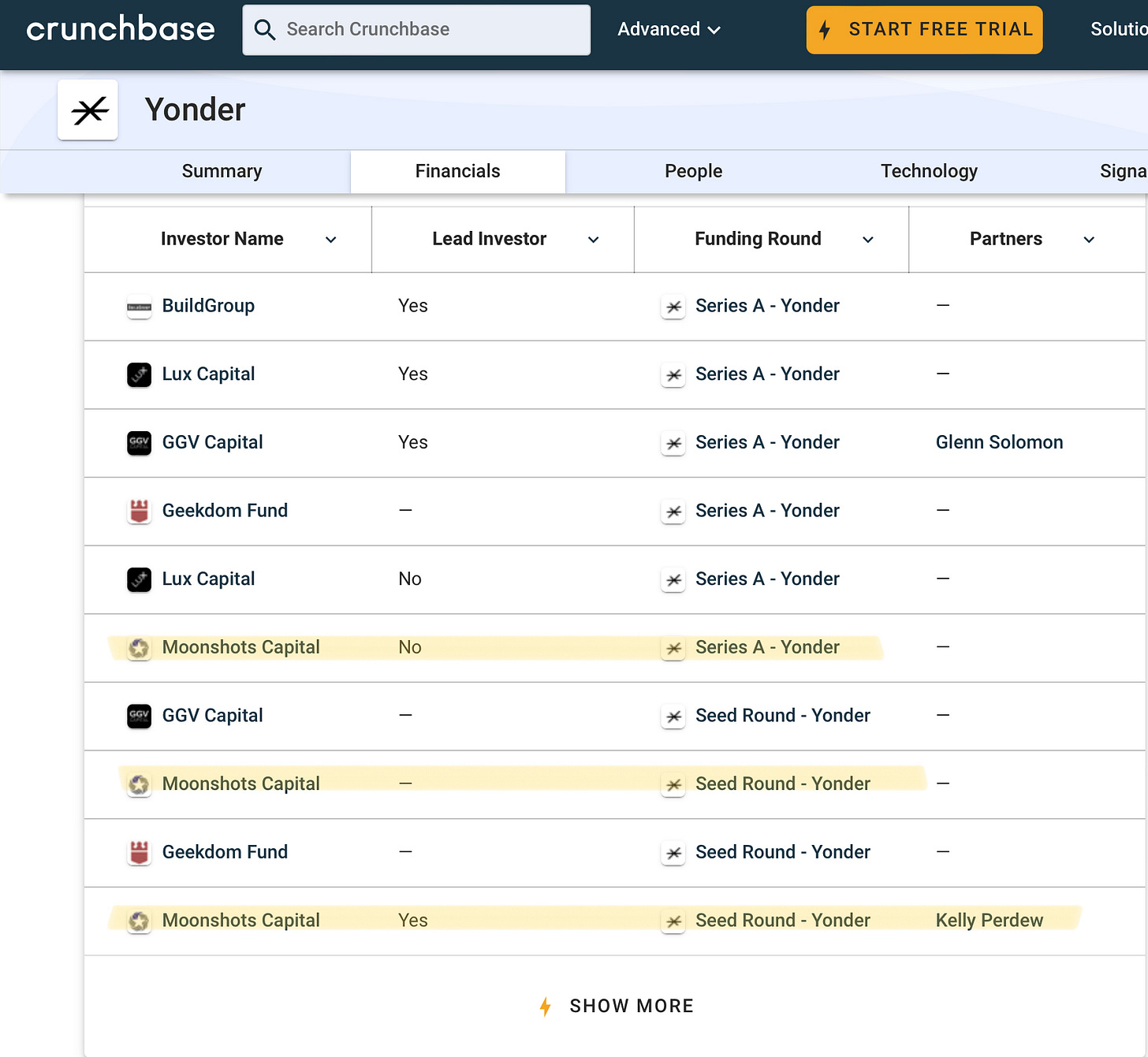
Task: Click the Yonder icon in Kelly Perdew row
Action: click(x=673, y=921)
